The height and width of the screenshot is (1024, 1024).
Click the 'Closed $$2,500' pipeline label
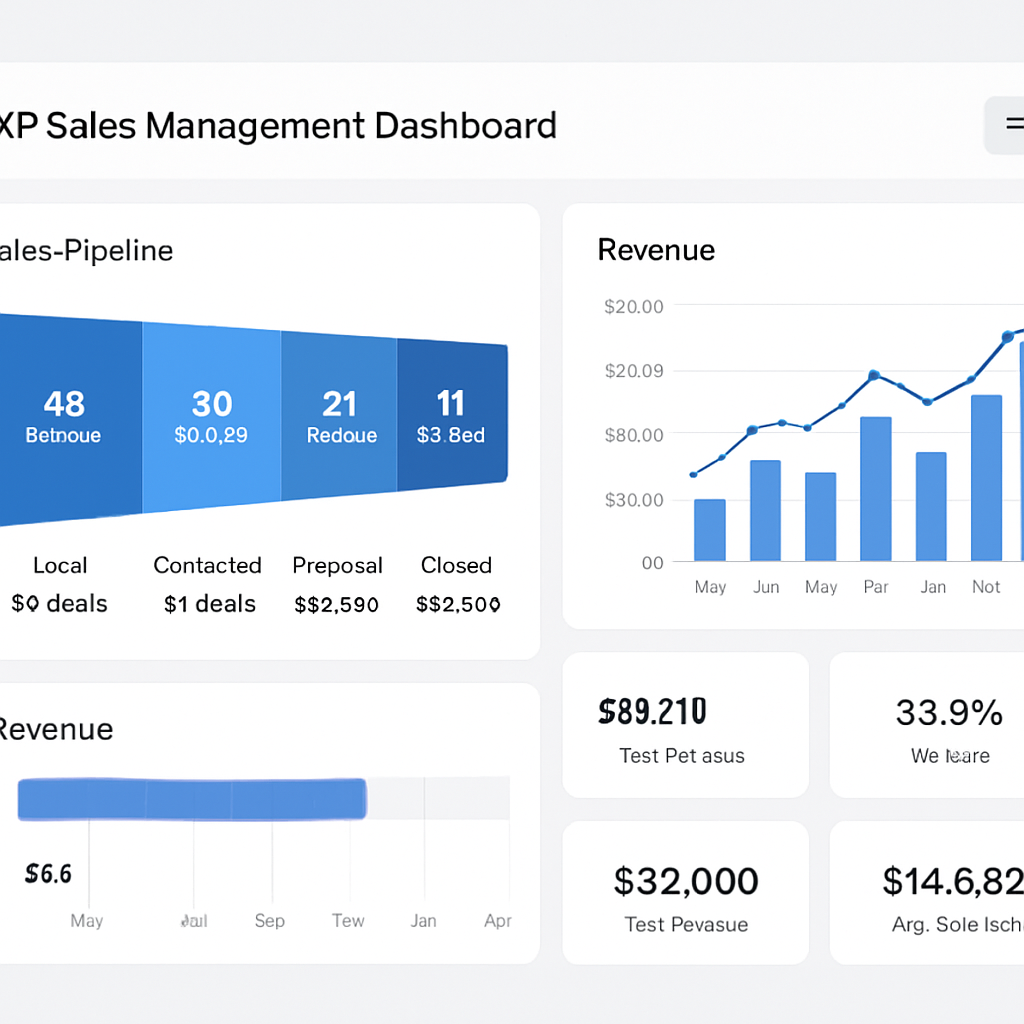tap(456, 584)
